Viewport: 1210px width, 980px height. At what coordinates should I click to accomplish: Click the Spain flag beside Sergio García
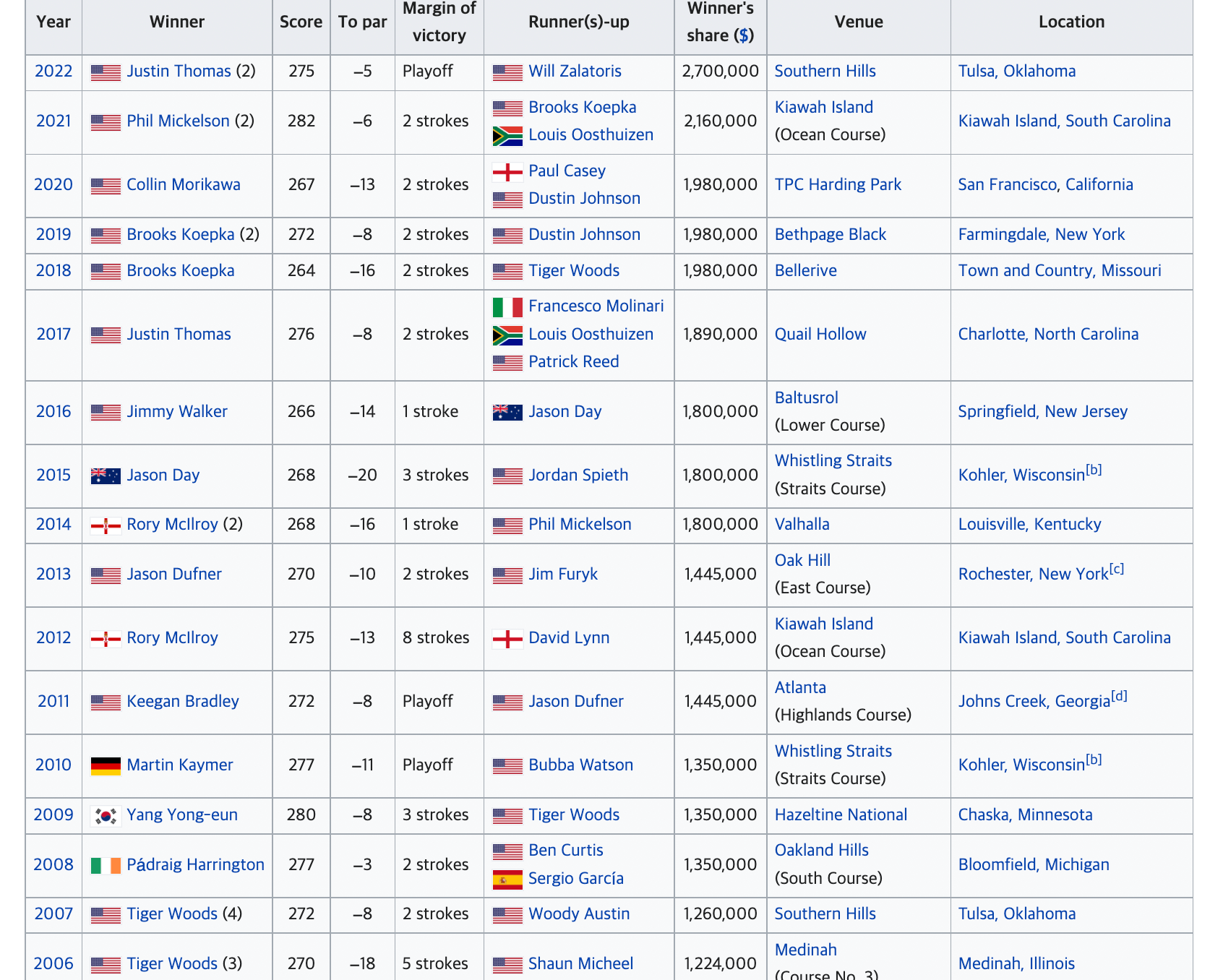tap(507, 880)
